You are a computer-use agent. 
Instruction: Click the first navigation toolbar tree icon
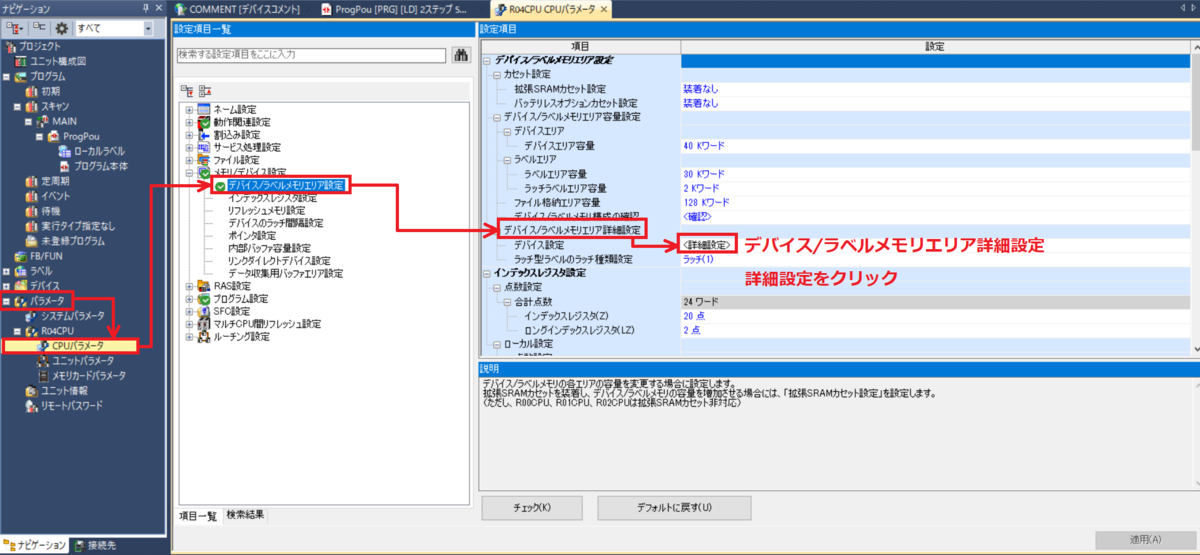point(16,28)
